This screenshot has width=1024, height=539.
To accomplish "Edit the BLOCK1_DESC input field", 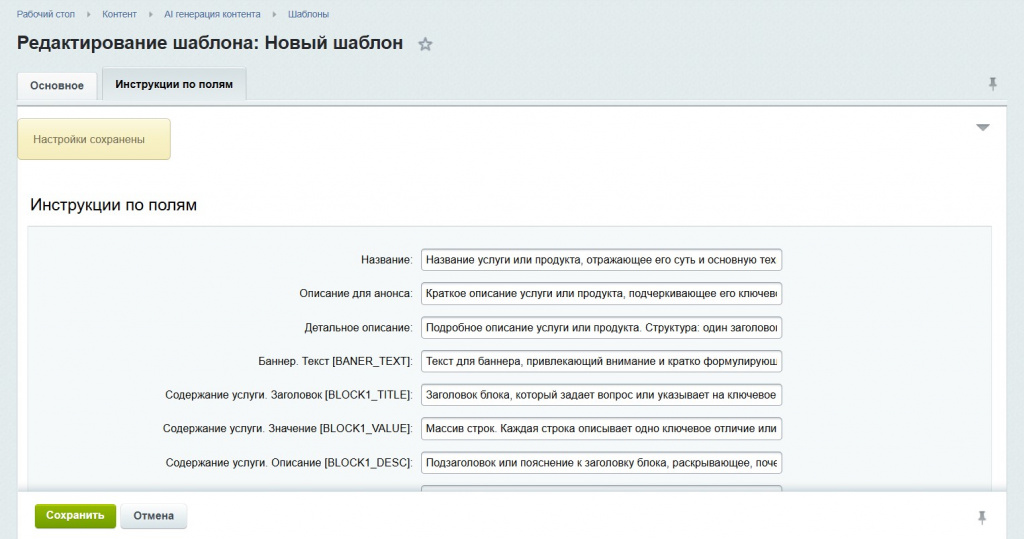I will point(601,463).
